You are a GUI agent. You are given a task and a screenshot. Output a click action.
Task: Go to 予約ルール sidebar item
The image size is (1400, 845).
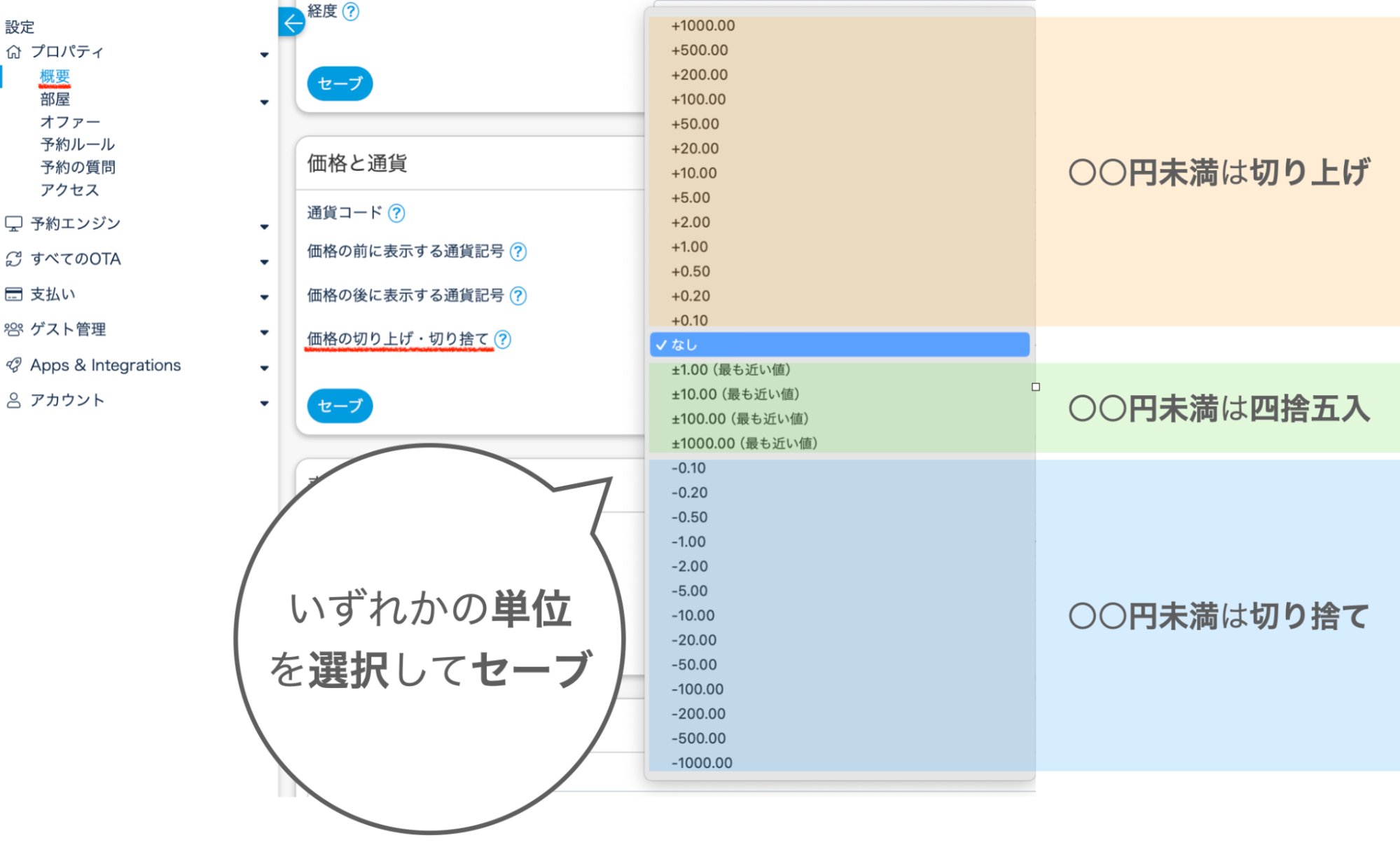[77, 144]
